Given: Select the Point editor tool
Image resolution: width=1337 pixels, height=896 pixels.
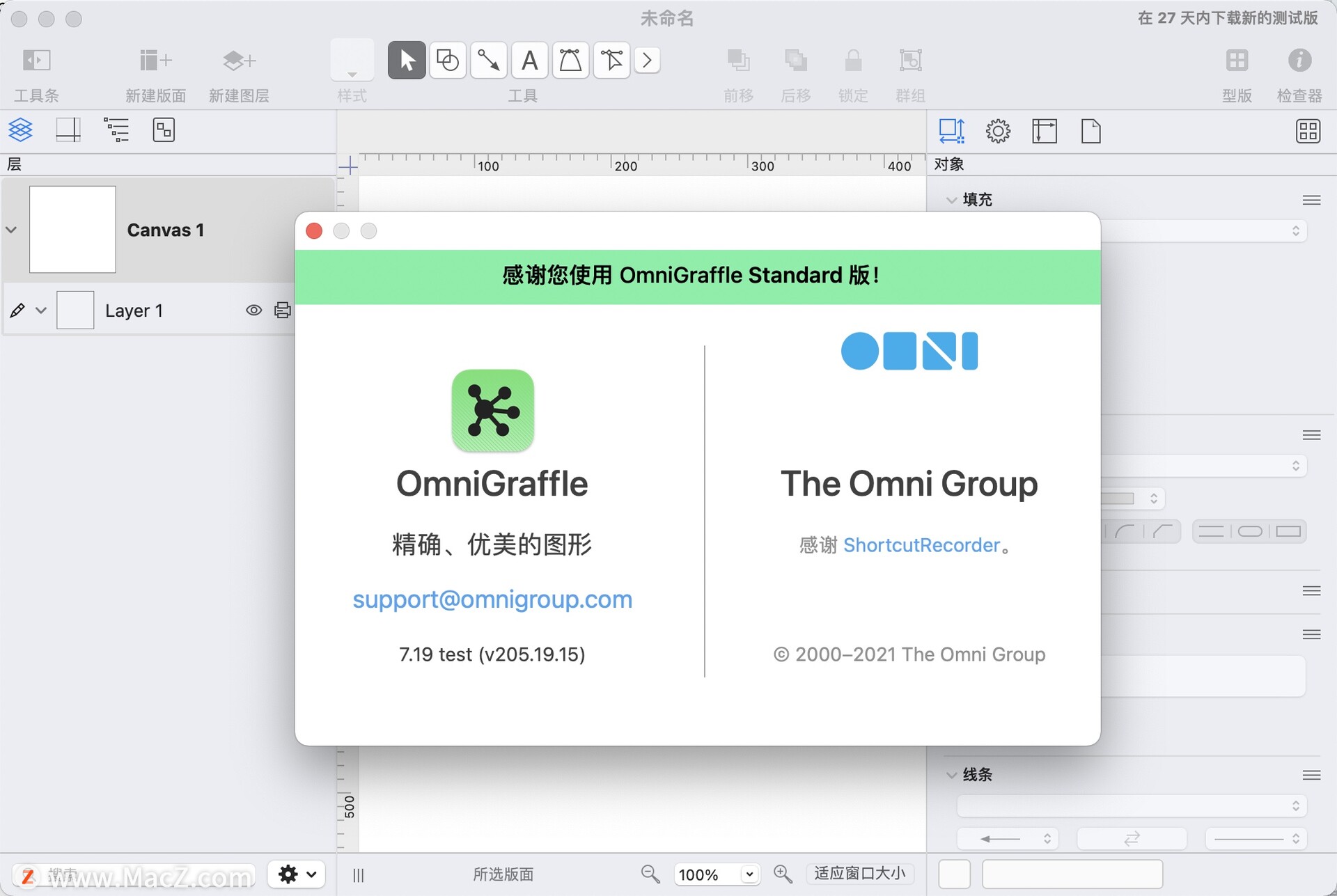Looking at the screenshot, I should click(611, 61).
